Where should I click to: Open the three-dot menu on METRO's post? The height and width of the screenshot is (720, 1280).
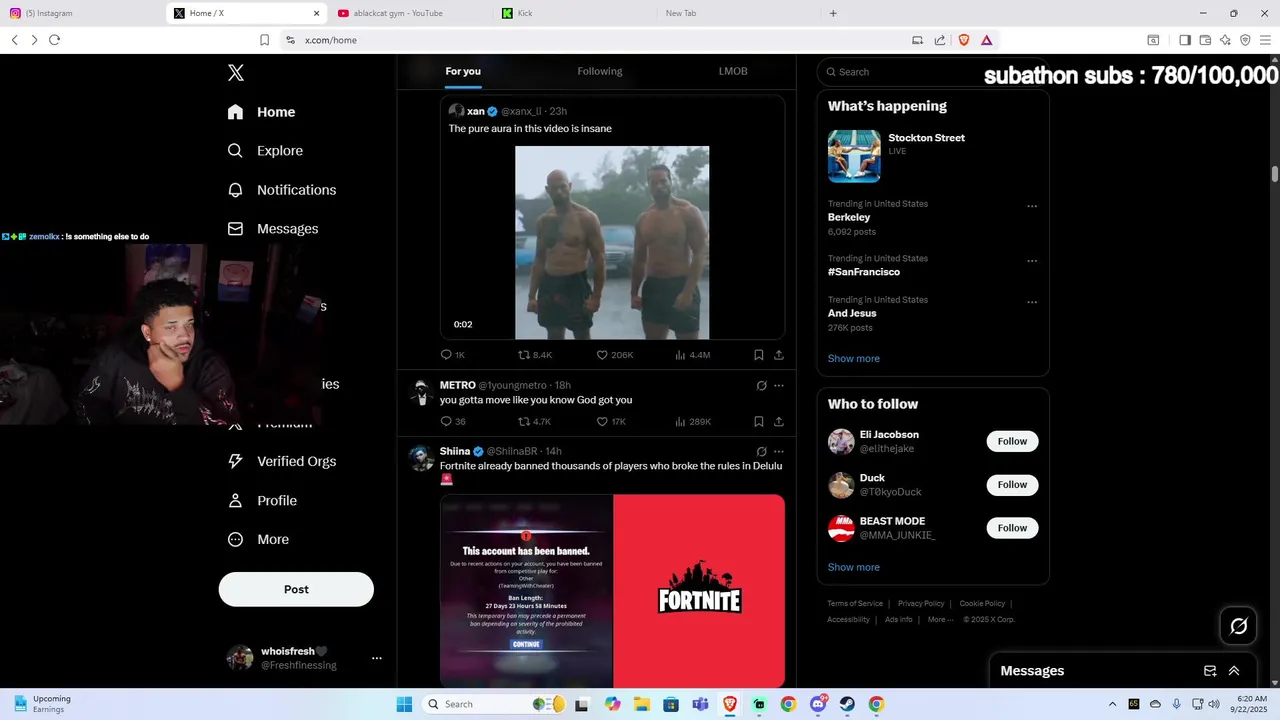779,385
